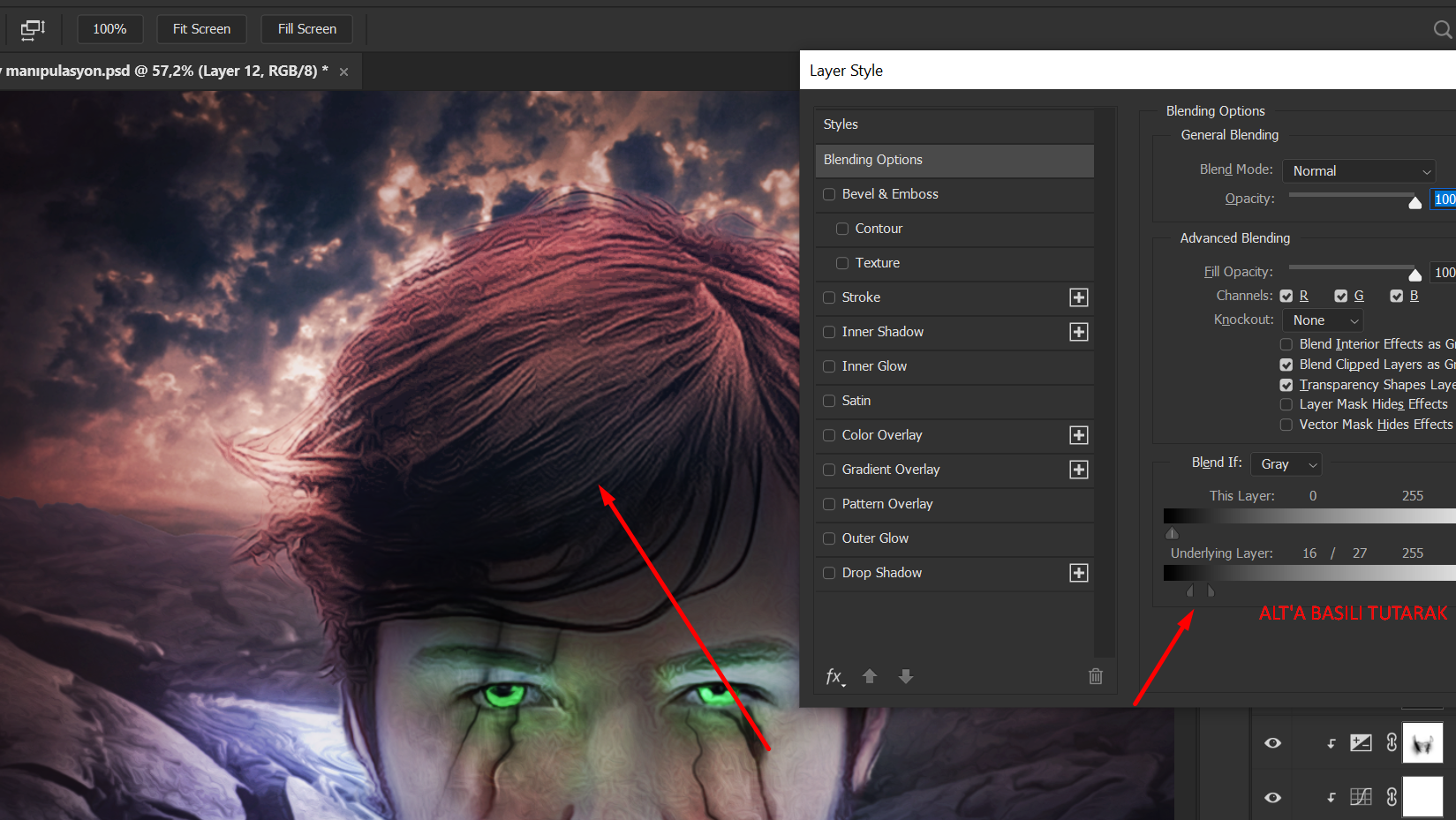
Task: Uncheck the R channel checkbox
Action: pos(1286,297)
